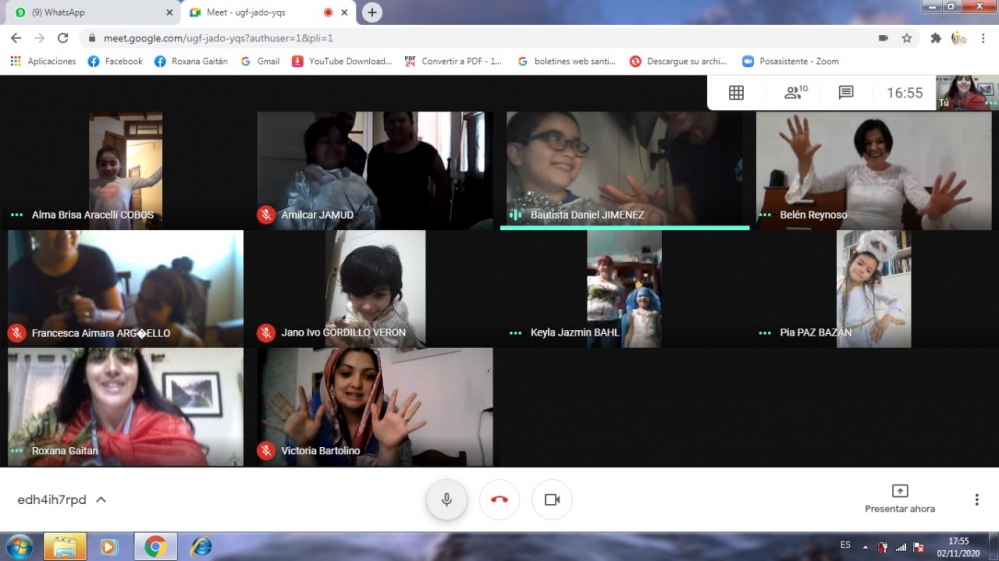
Task: Open the Facebook bookmark
Action: coord(115,61)
